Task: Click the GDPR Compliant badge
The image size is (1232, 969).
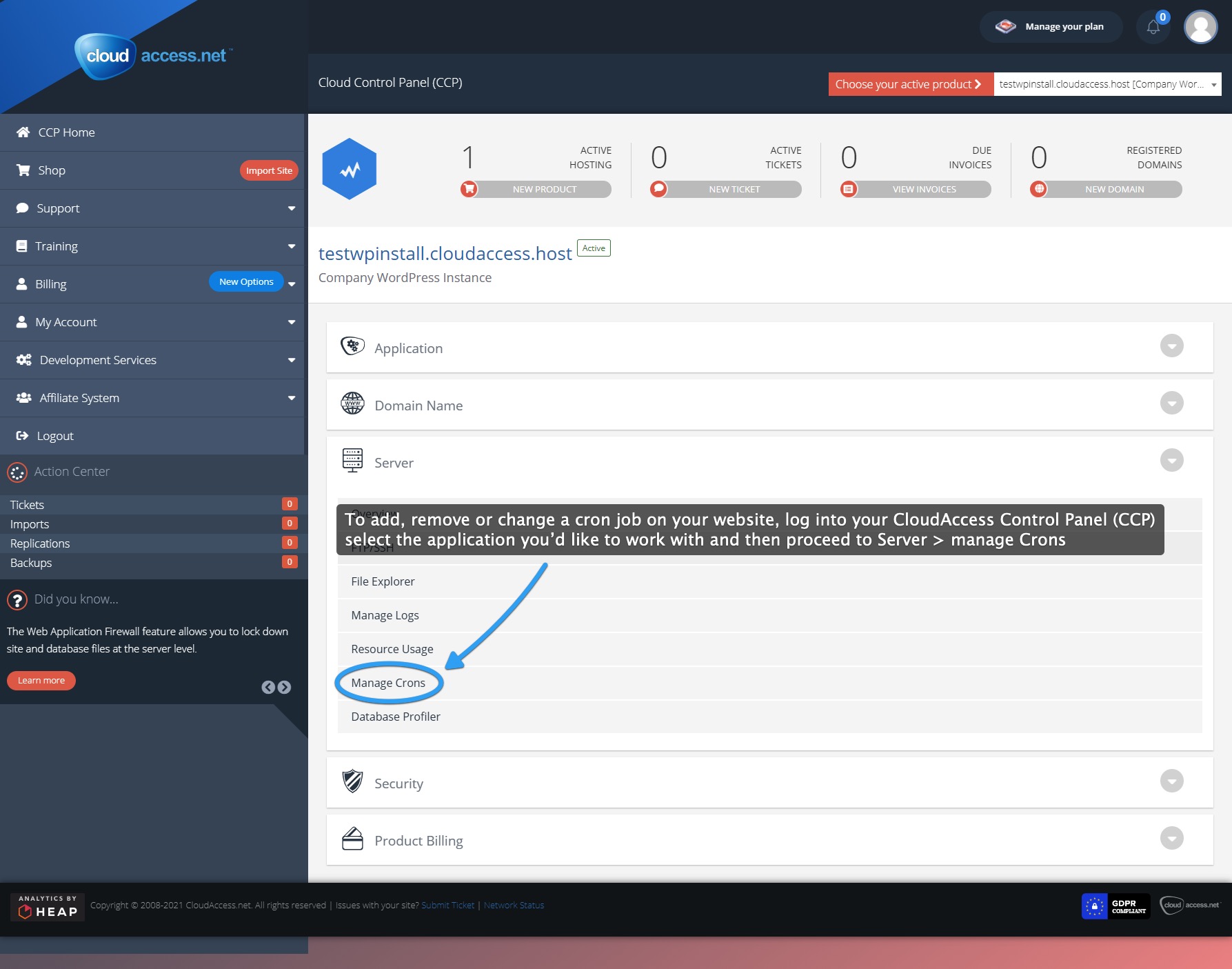Action: click(1115, 906)
